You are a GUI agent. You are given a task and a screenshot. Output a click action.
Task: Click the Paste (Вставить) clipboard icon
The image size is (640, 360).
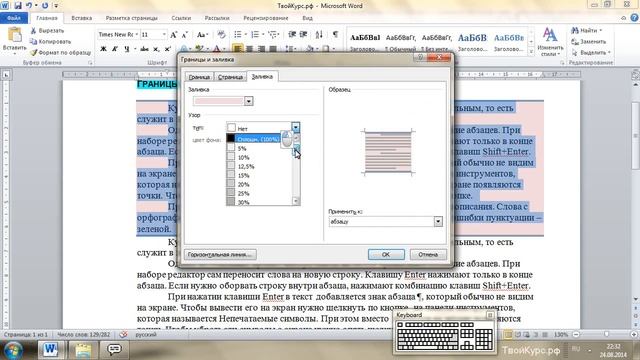[x=14, y=36]
